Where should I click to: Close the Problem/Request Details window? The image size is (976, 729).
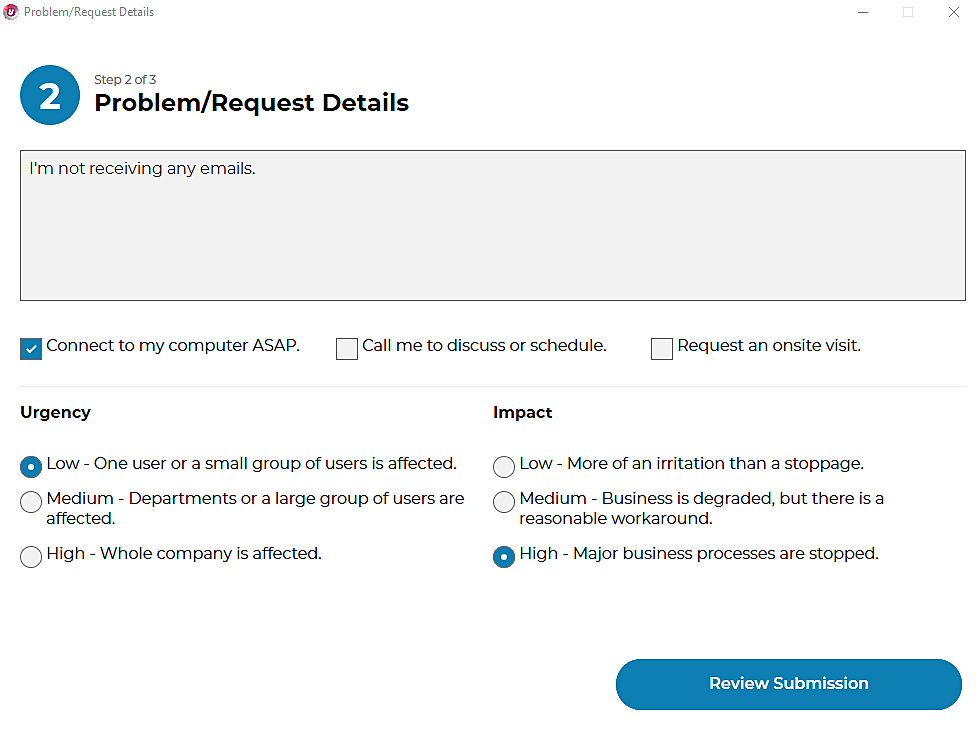click(x=953, y=12)
